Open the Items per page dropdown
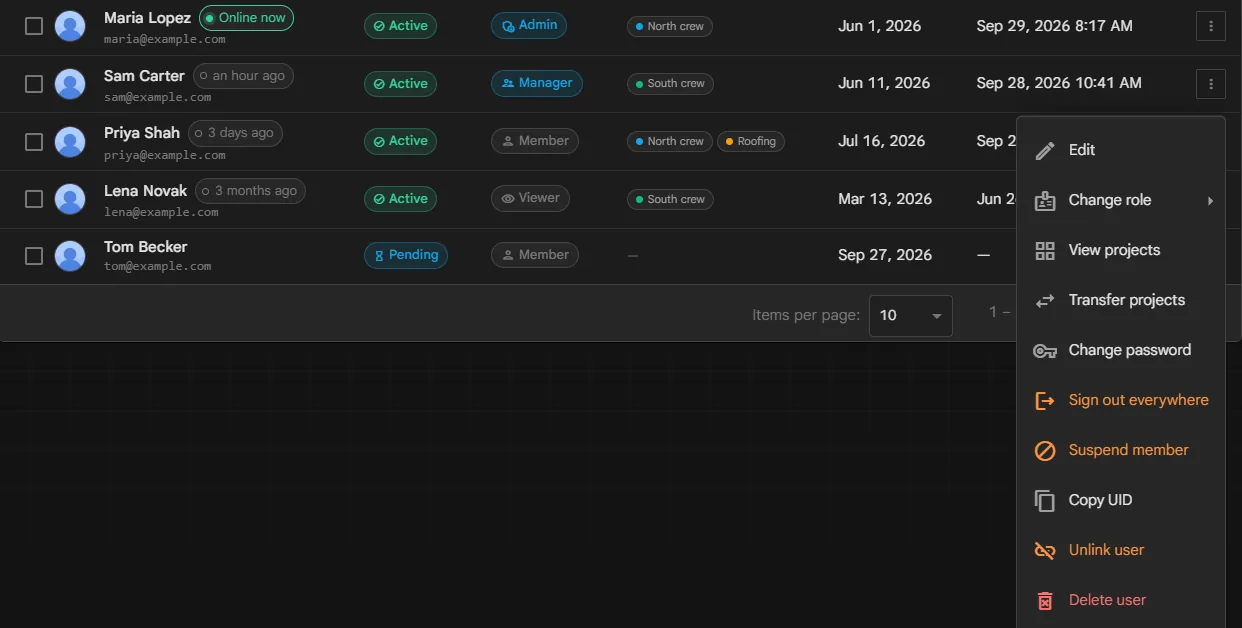This screenshot has width=1242, height=628. pos(910,316)
